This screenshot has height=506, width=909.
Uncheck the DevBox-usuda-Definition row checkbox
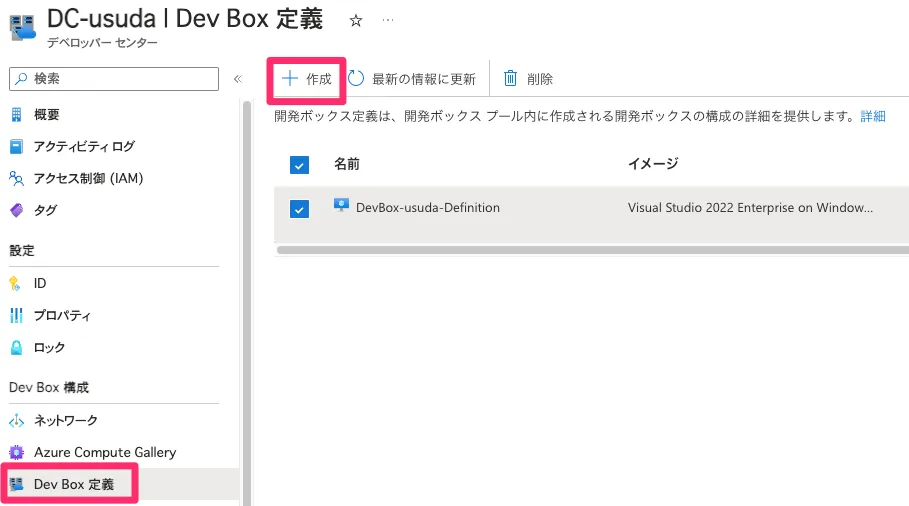[299, 209]
